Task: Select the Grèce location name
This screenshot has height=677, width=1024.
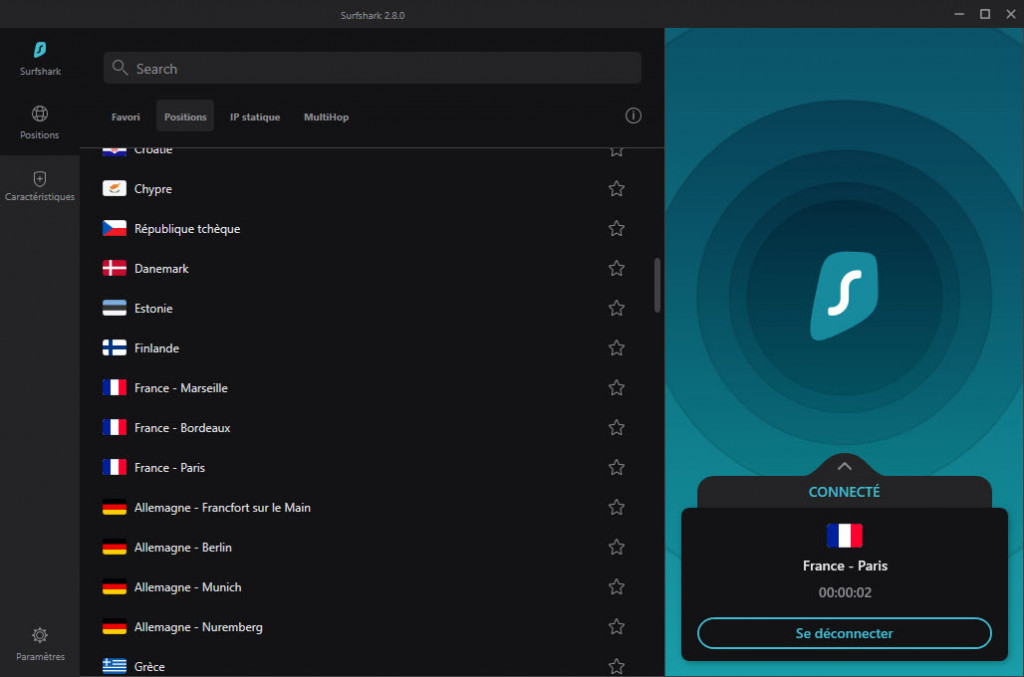Action: [x=150, y=667]
